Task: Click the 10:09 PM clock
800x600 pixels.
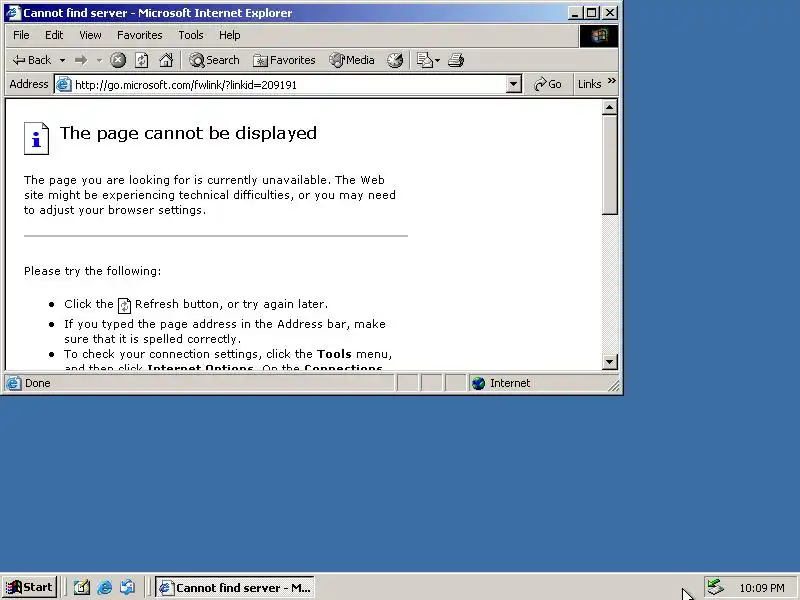Action: click(762, 588)
